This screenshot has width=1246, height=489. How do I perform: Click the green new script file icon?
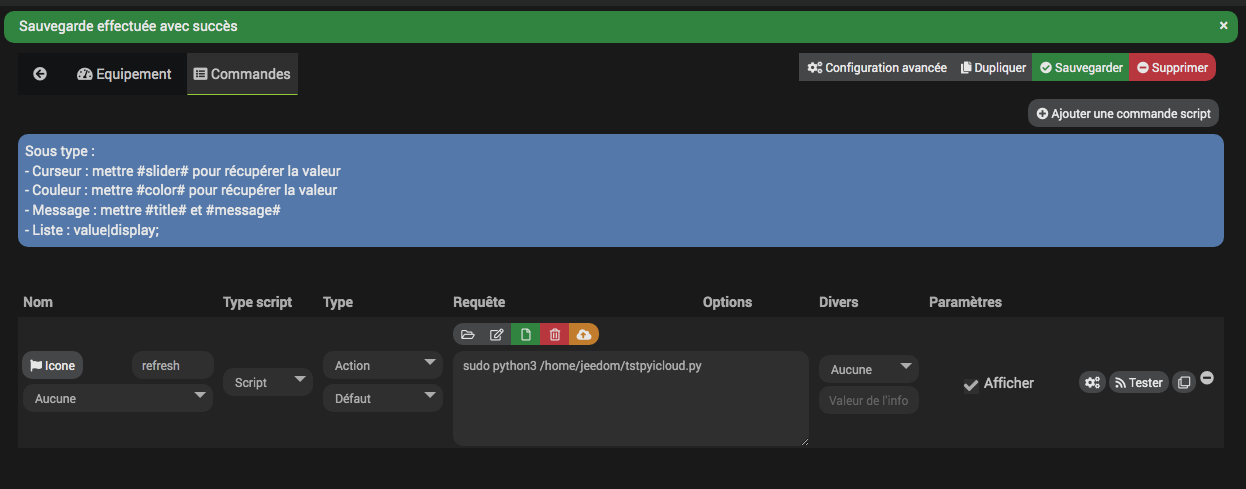[526, 334]
